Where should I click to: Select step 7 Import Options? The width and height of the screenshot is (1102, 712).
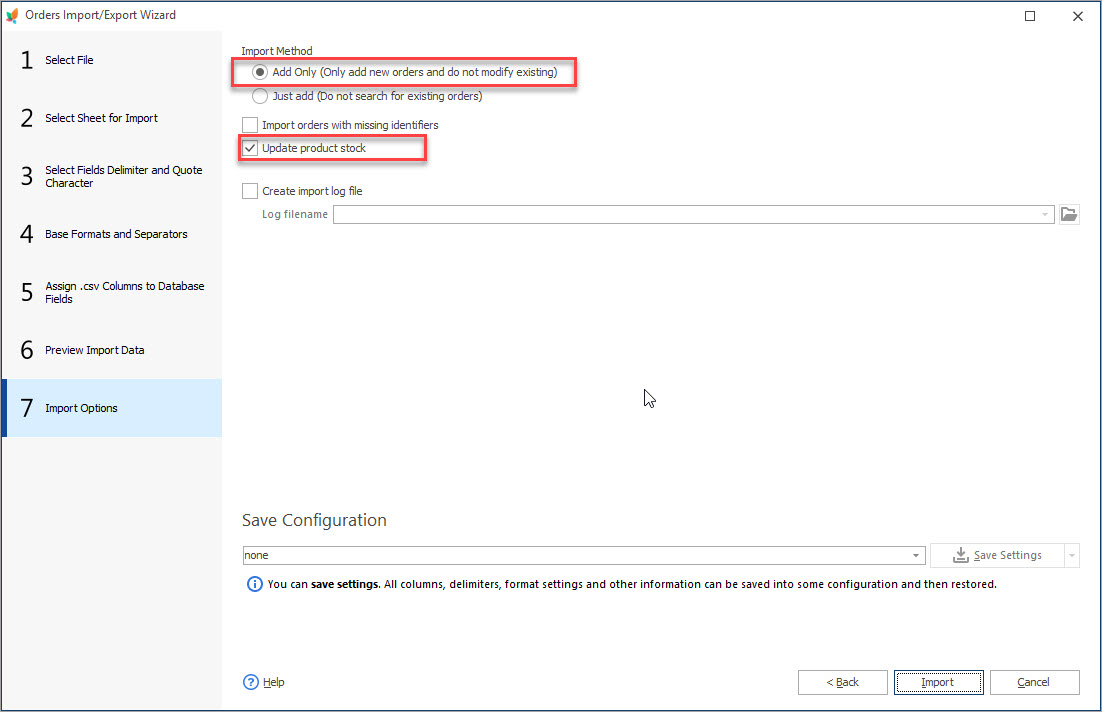[112, 408]
